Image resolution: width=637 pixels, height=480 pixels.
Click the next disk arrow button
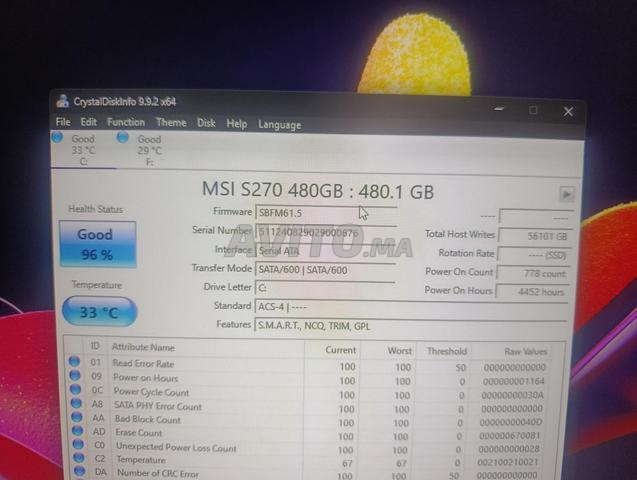[x=566, y=194]
